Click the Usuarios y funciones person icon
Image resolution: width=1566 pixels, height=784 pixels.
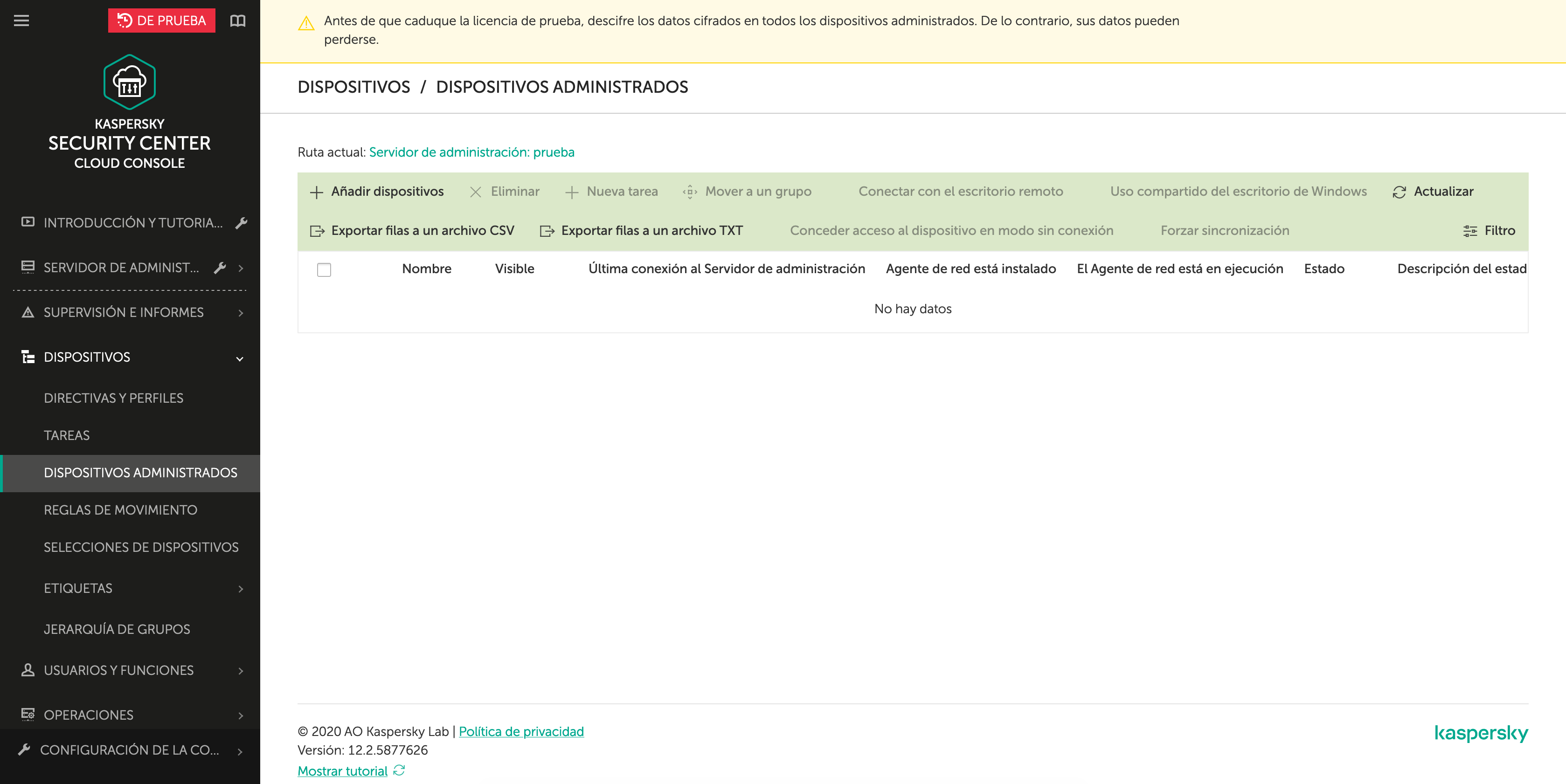[28, 670]
